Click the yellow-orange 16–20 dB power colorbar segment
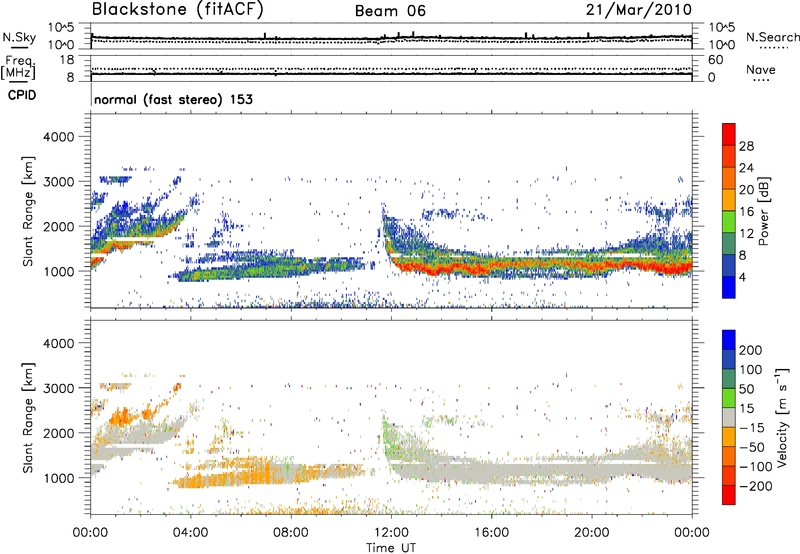The height and width of the screenshot is (554, 800). pos(729,200)
